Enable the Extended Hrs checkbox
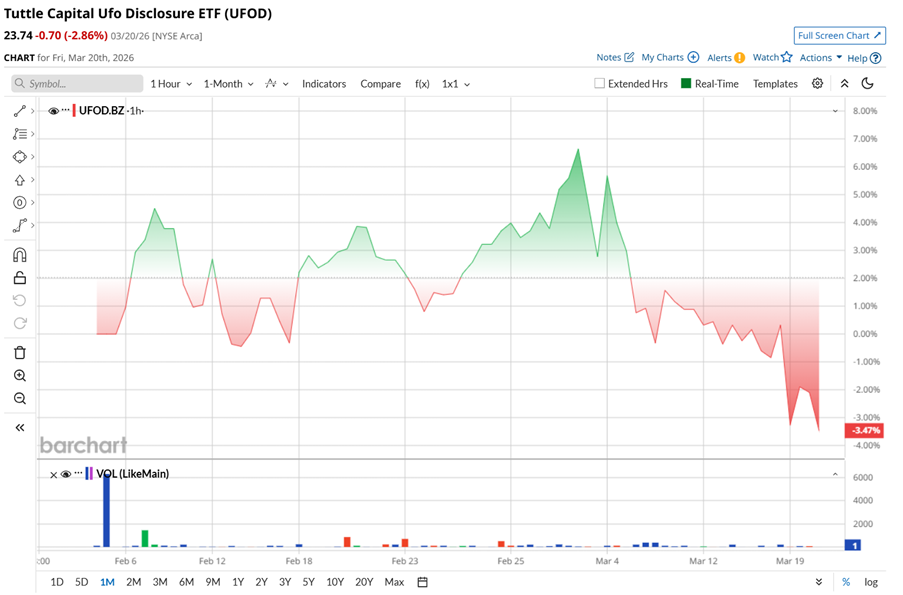This screenshot has height=595, width=903. coord(600,84)
